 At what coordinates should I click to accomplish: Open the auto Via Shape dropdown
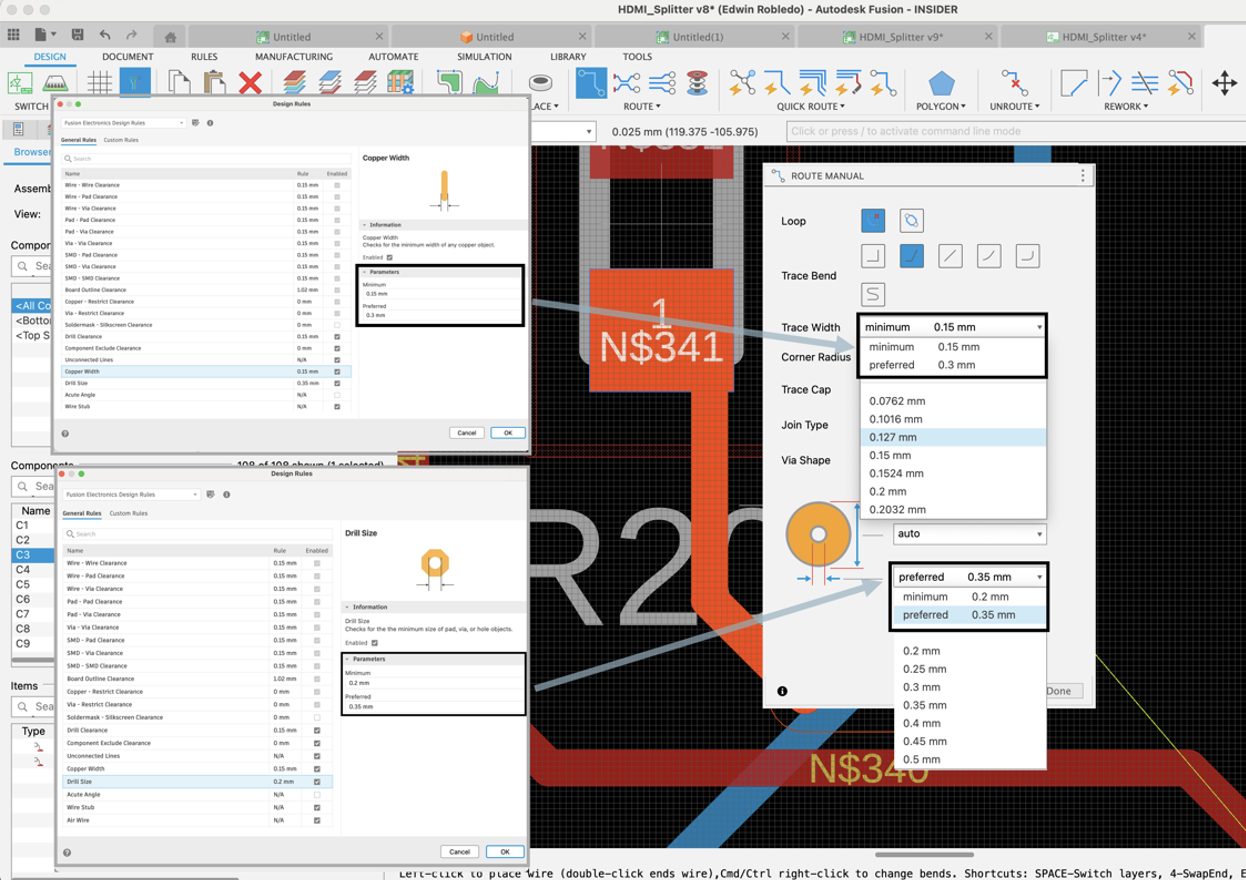(x=968, y=534)
